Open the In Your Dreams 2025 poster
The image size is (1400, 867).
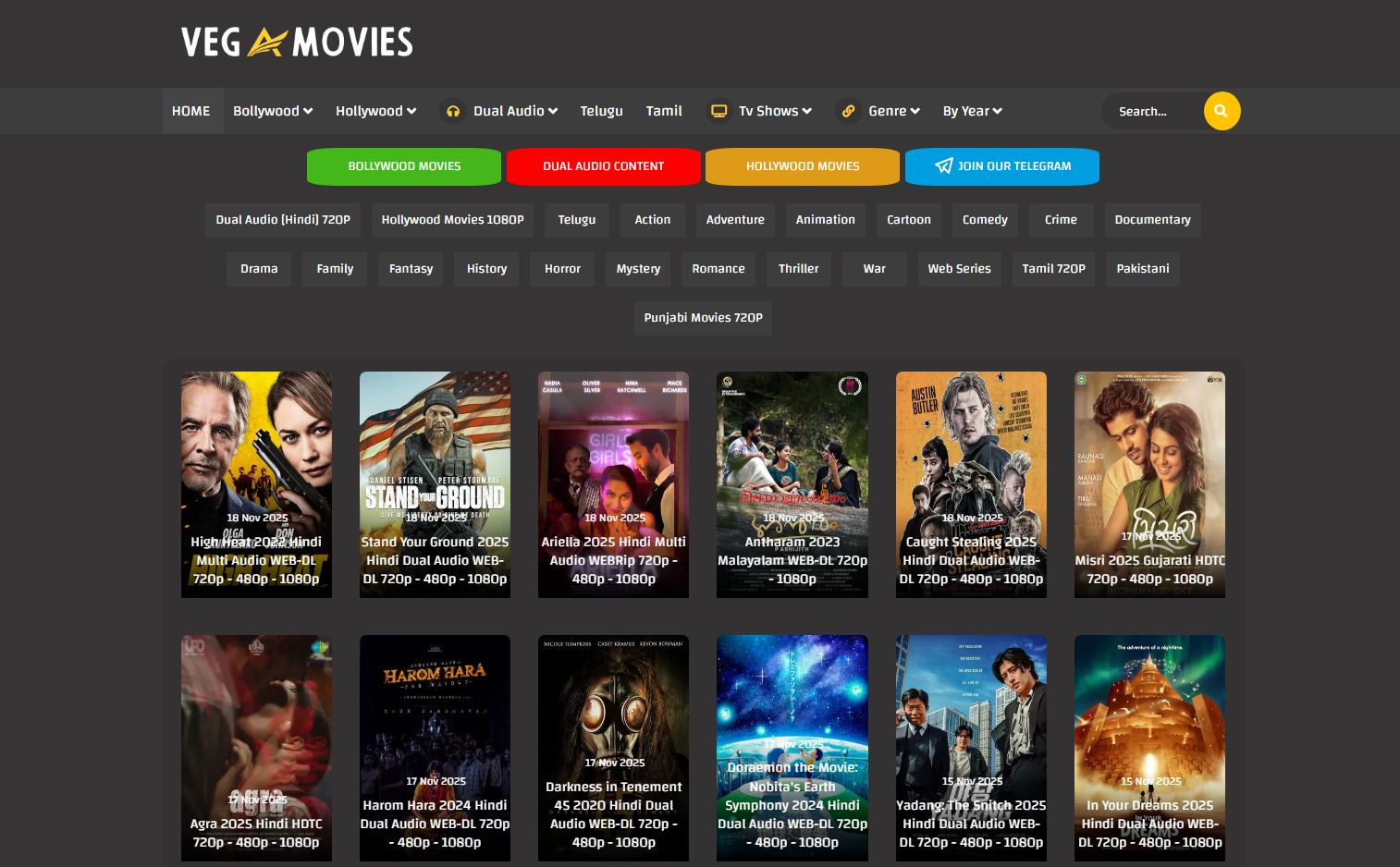[x=1149, y=748]
